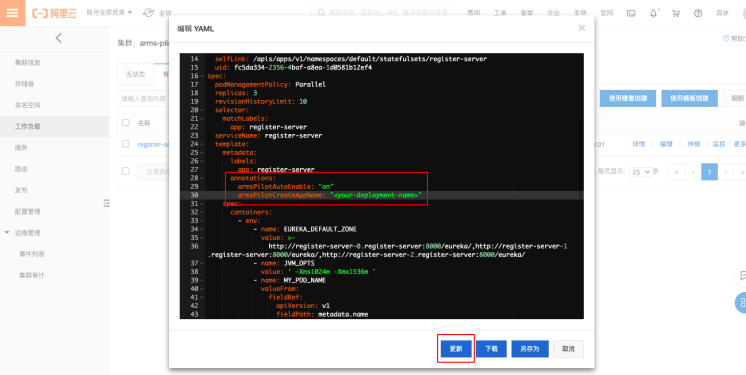Click 编辑 link for register-server
Viewport: 746px width, 375px height.
click(x=666, y=144)
